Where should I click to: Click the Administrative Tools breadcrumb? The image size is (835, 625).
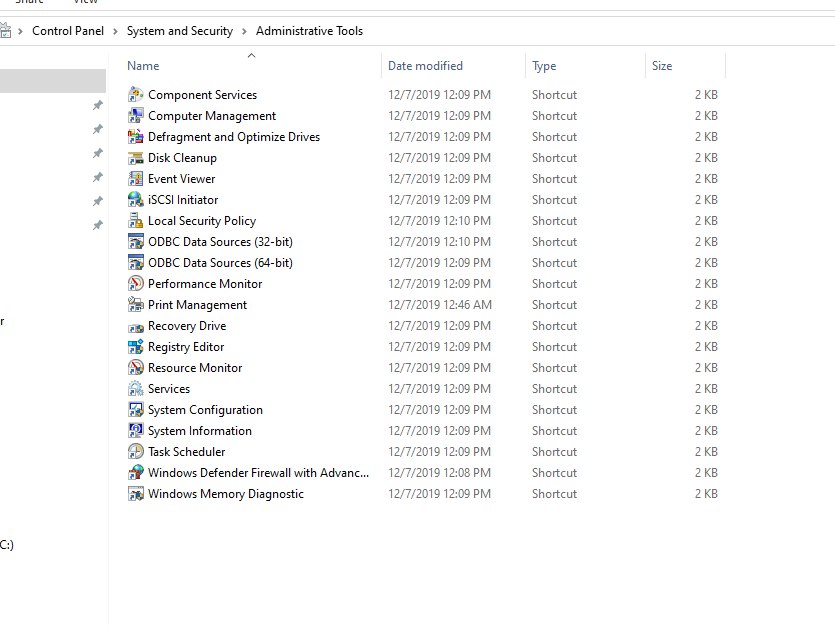click(x=309, y=31)
